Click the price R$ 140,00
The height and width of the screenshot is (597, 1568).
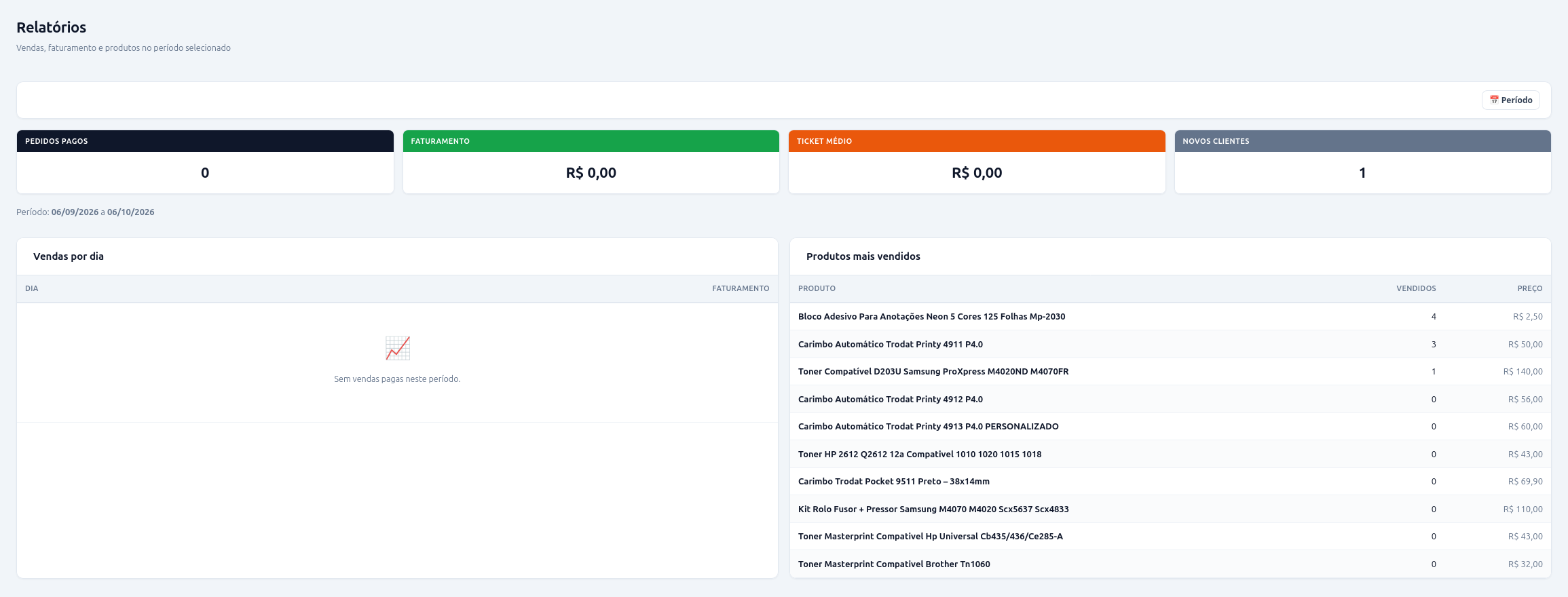coord(1523,372)
